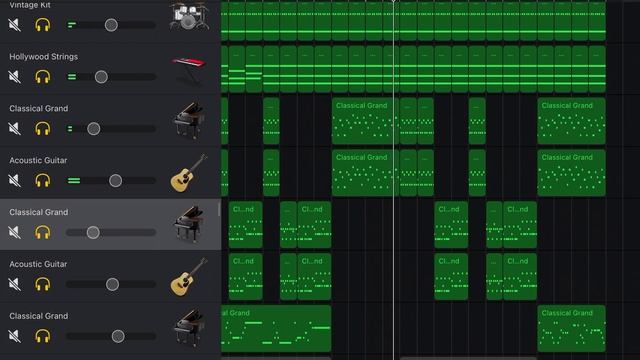Mute the bottom Classical Grand track
Viewport: 640px width, 360px height.
pyautogui.click(x=15, y=336)
